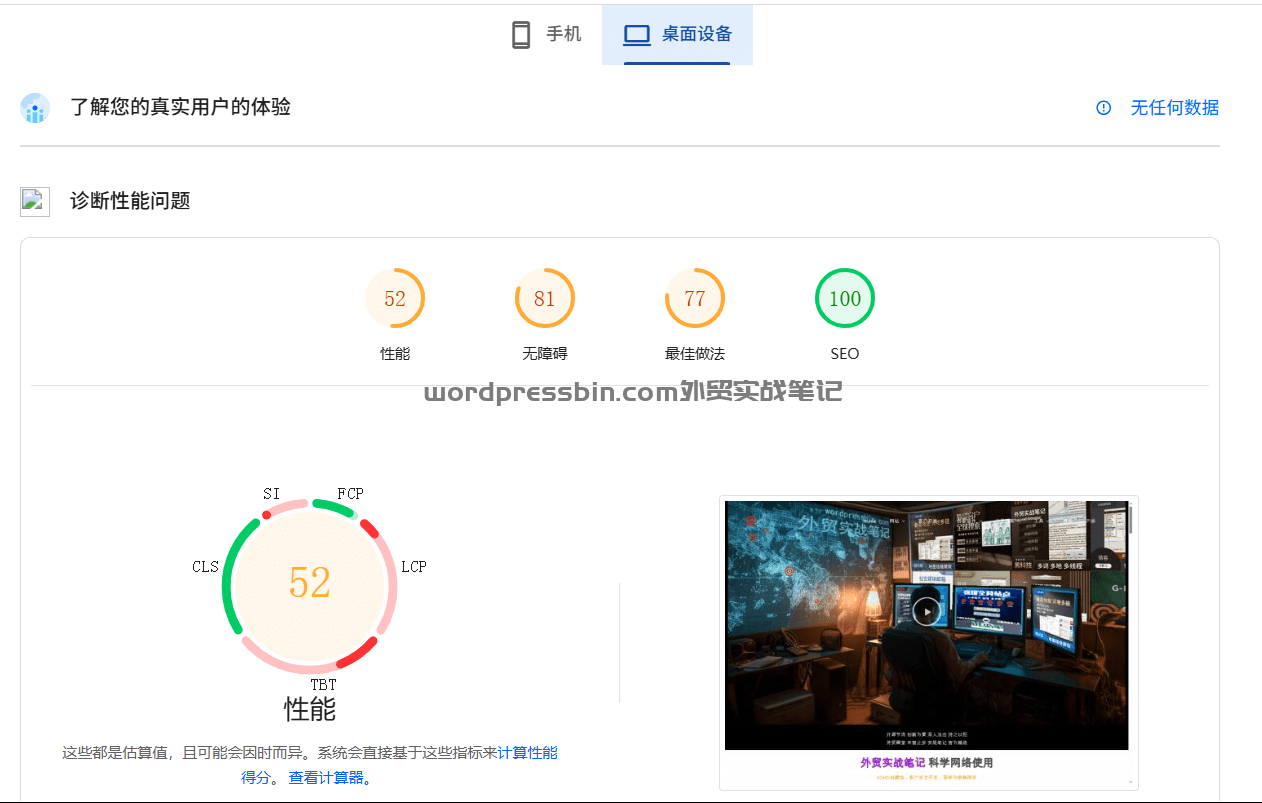Open the 计算性能得分 link
Screen dimensions: 1262x803
click(x=527, y=753)
